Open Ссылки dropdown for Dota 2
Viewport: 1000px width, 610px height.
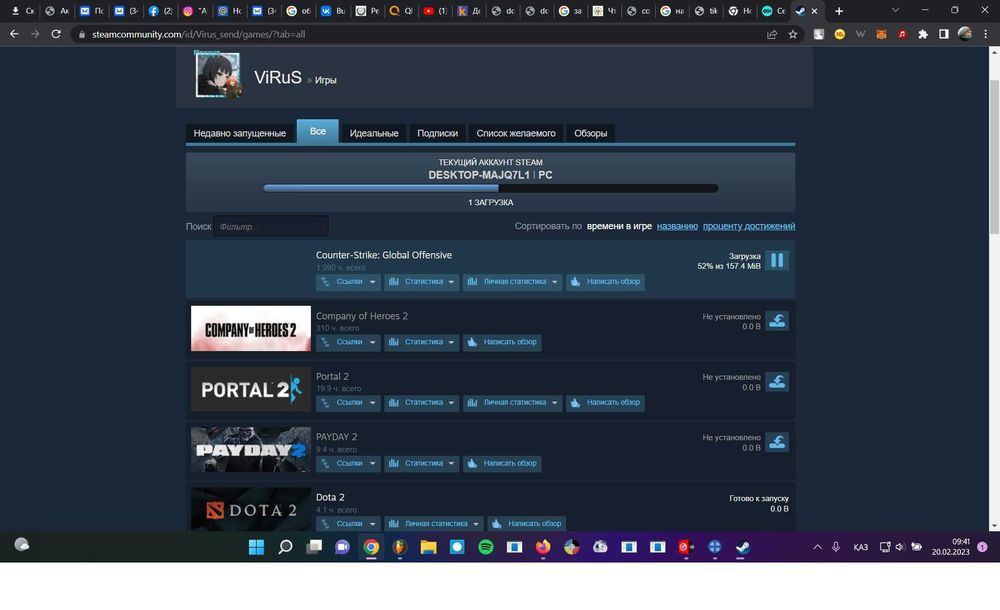tap(348, 524)
